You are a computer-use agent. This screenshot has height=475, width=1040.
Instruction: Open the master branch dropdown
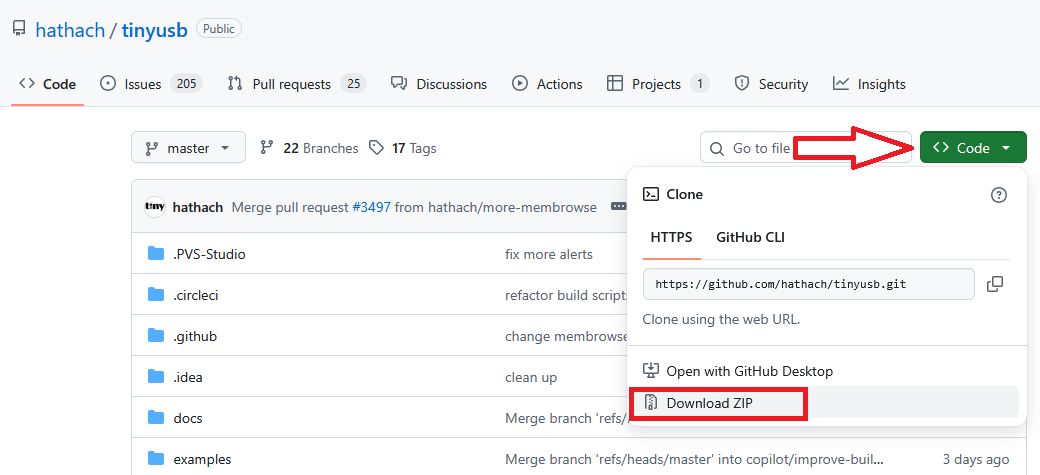pyautogui.click(x=188, y=148)
